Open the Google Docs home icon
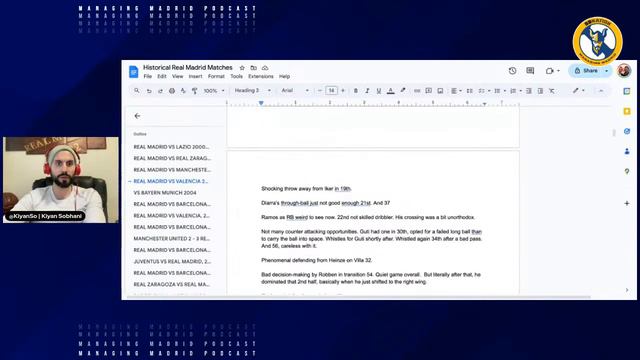 coord(133,72)
